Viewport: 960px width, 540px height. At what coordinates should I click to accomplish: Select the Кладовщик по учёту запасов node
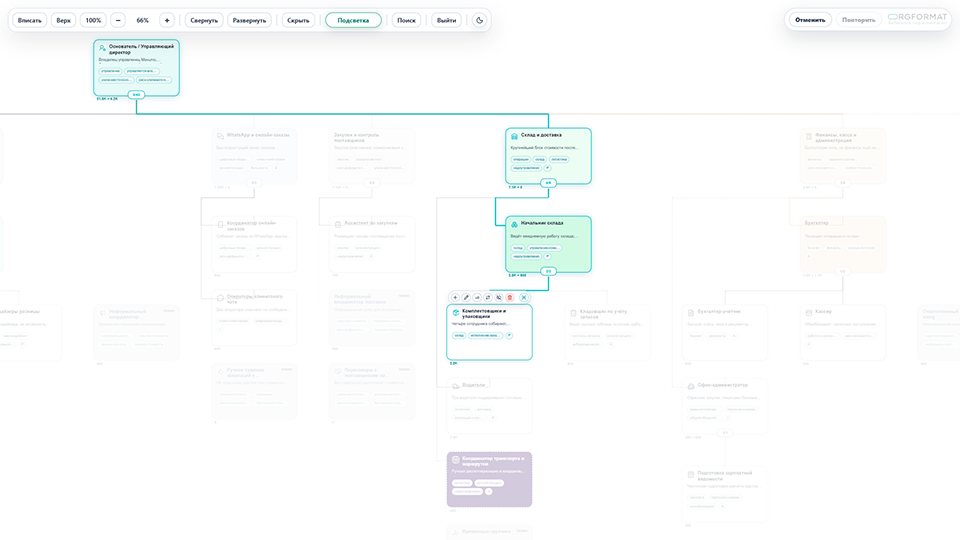click(607, 332)
